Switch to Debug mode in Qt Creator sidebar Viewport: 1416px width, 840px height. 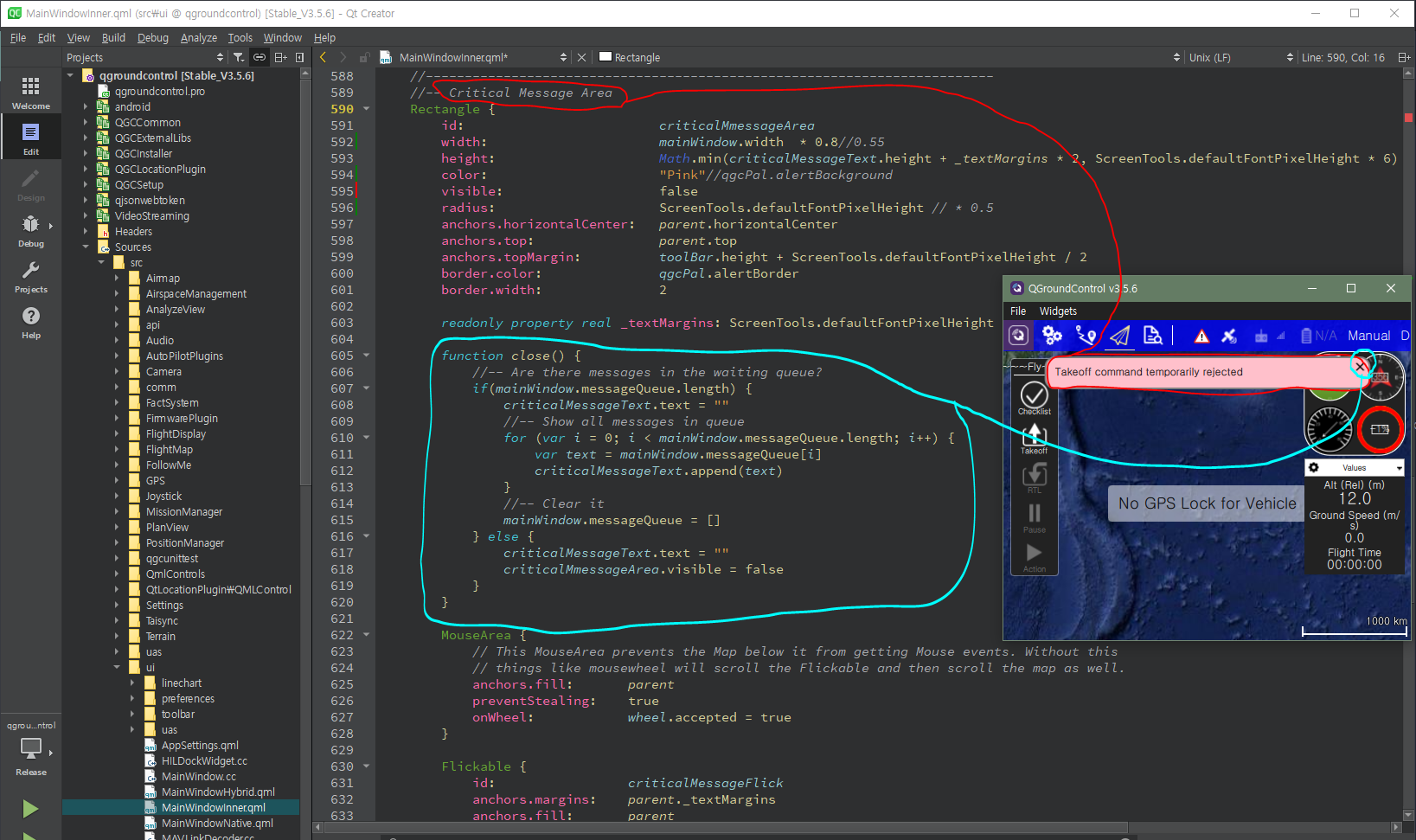(31, 230)
